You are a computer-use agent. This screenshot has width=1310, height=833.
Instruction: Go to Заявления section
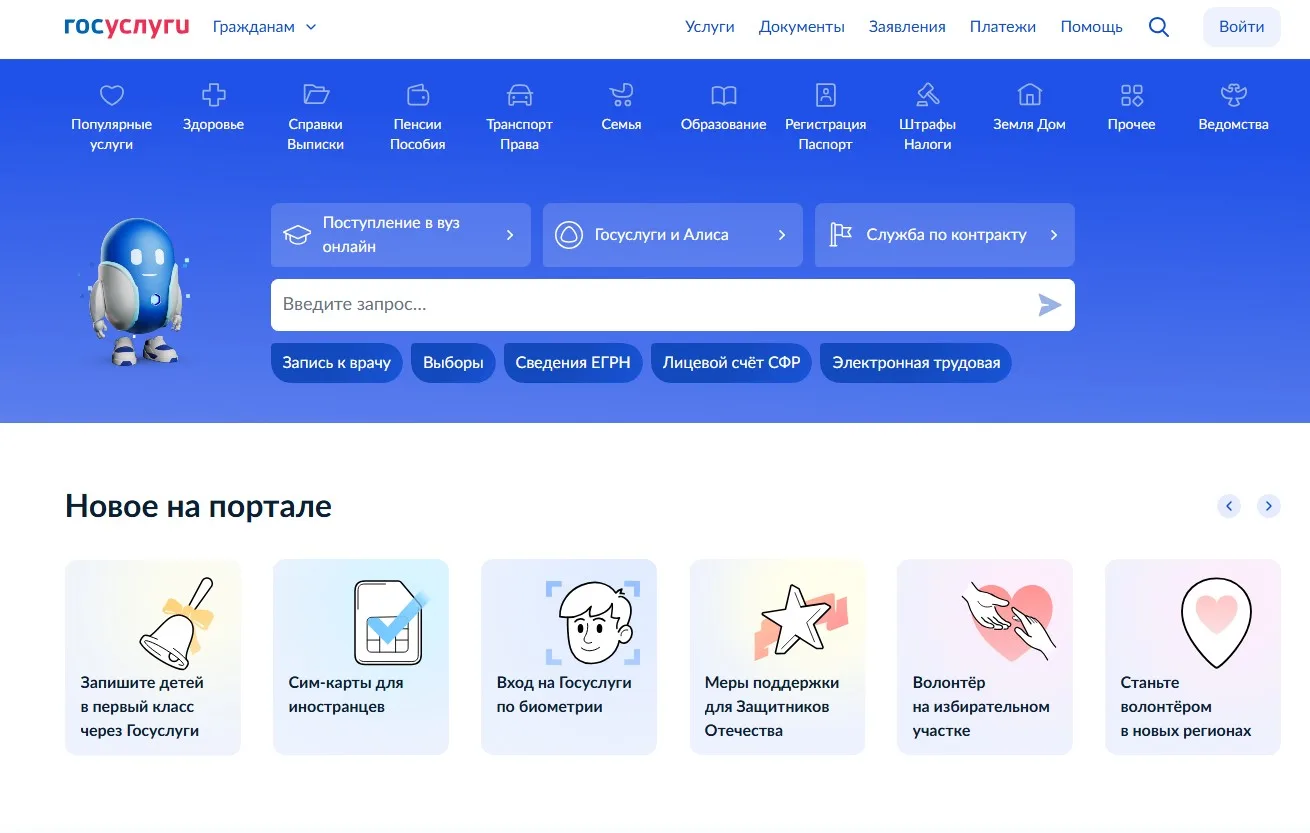pos(907,27)
